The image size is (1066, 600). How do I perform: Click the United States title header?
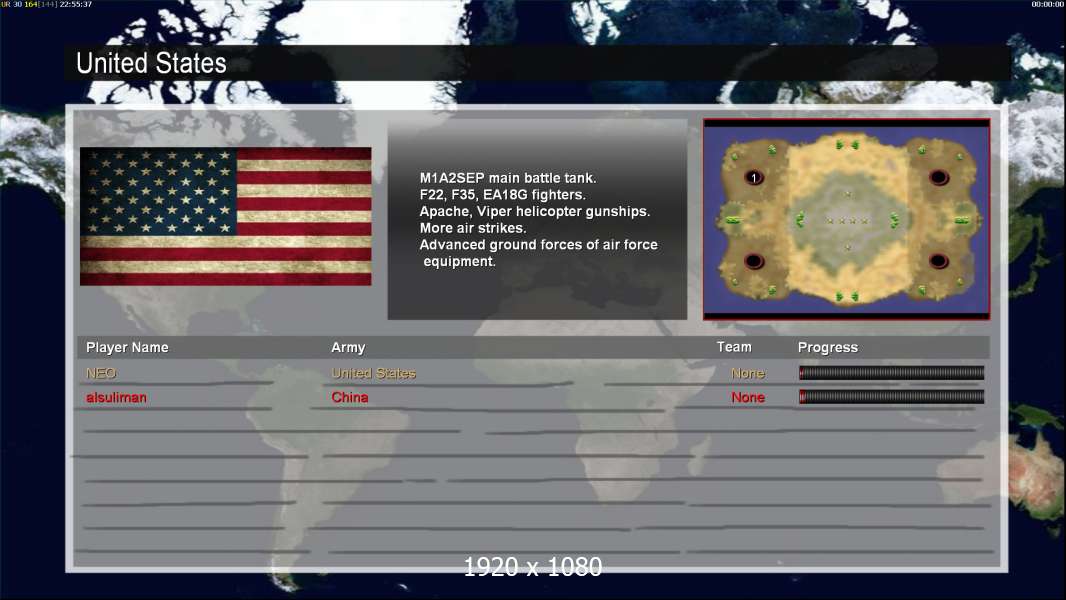[x=151, y=63]
